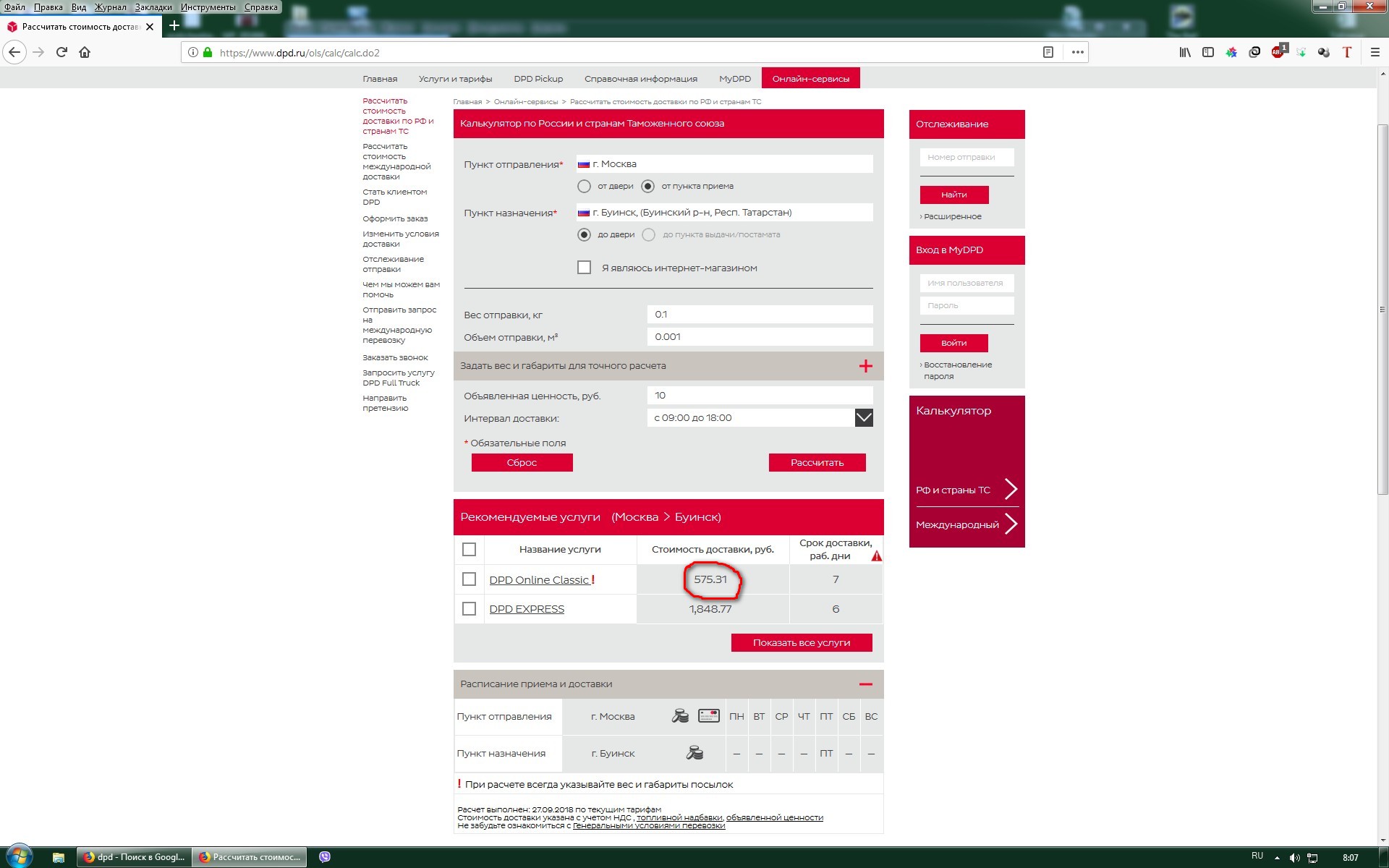Collapse the 'Расписание приема и доставки' section
This screenshot has height=868, width=1389.
coord(865,684)
